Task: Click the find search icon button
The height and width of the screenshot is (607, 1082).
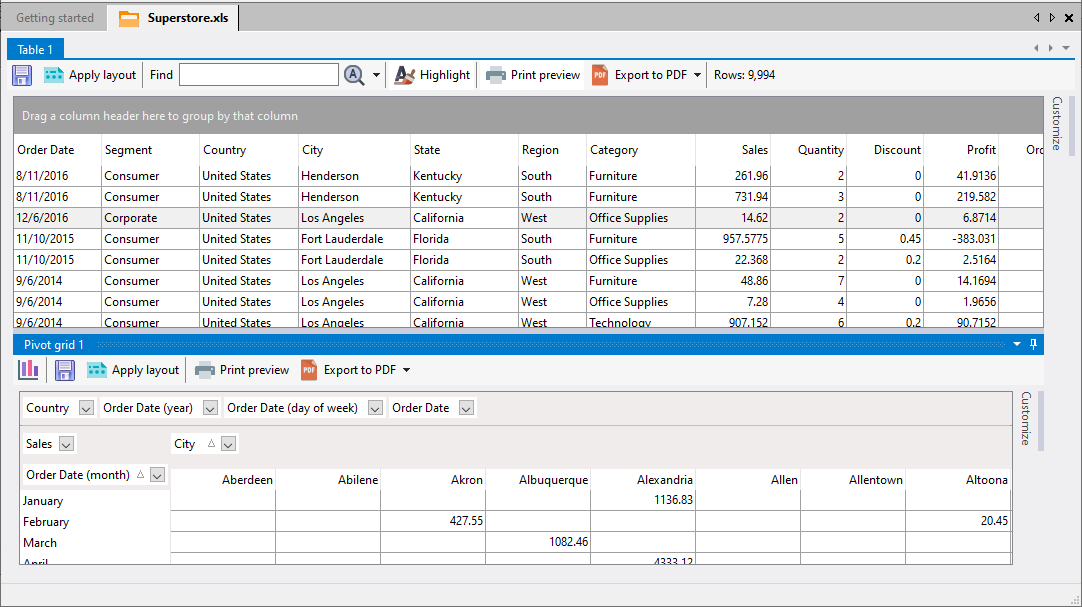Action: pos(354,75)
